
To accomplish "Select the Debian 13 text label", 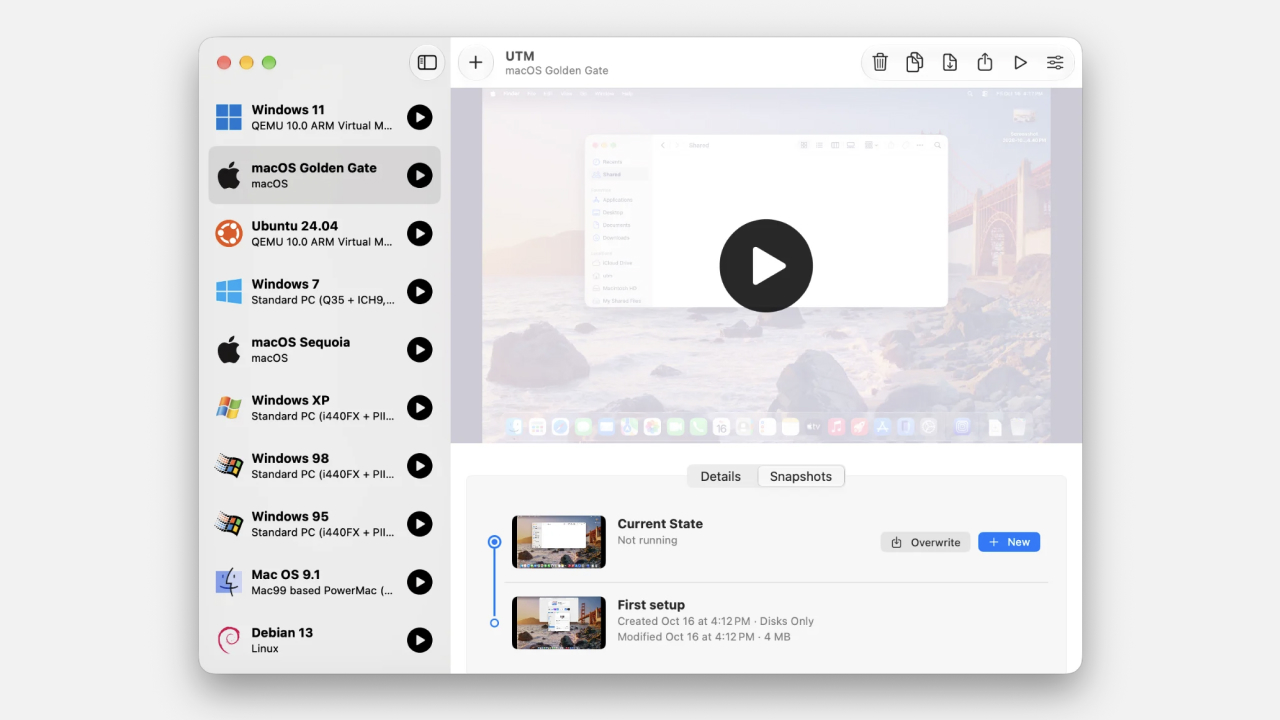I will coord(282,632).
